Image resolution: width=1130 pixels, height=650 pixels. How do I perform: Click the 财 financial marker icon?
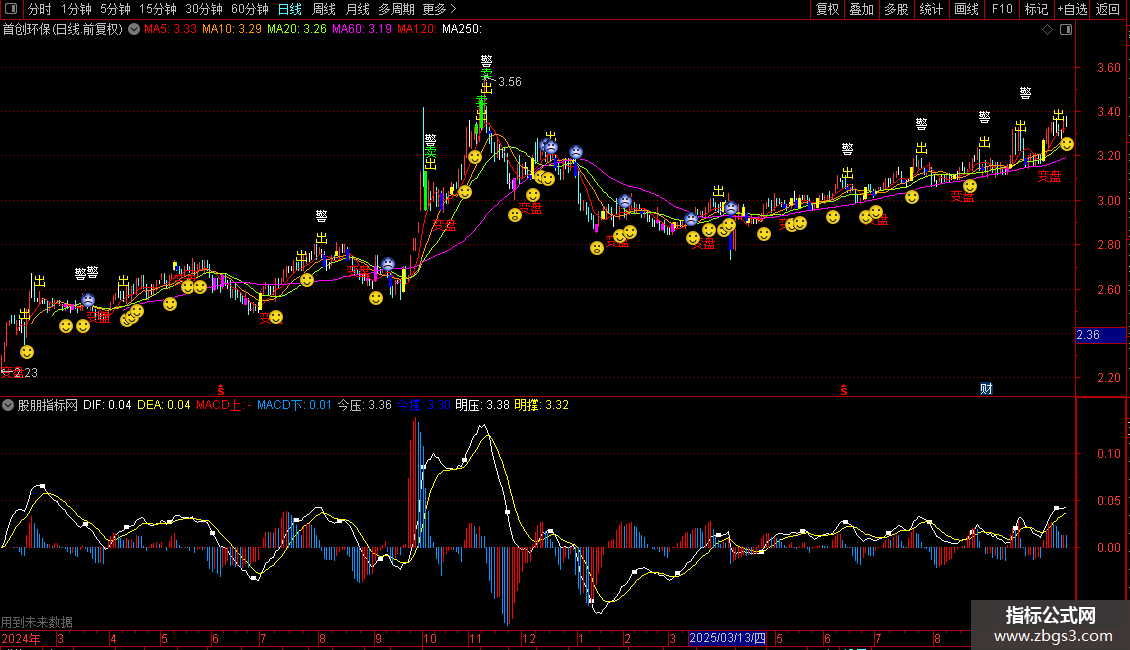tap(986, 389)
